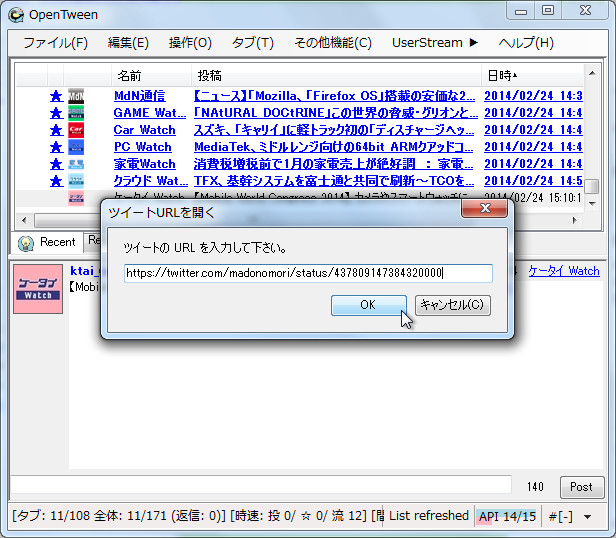Click the Post button
The width and height of the screenshot is (616, 538).
tap(582, 487)
